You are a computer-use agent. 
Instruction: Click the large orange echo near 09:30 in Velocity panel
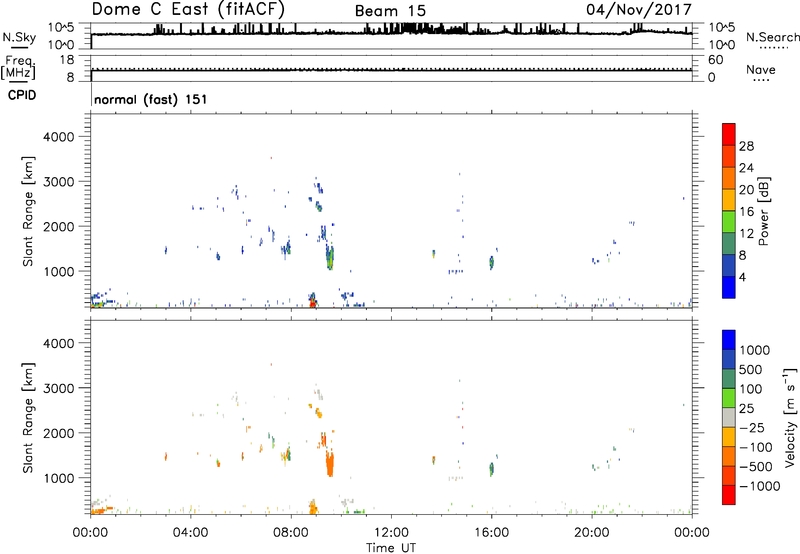click(x=330, y=464)
